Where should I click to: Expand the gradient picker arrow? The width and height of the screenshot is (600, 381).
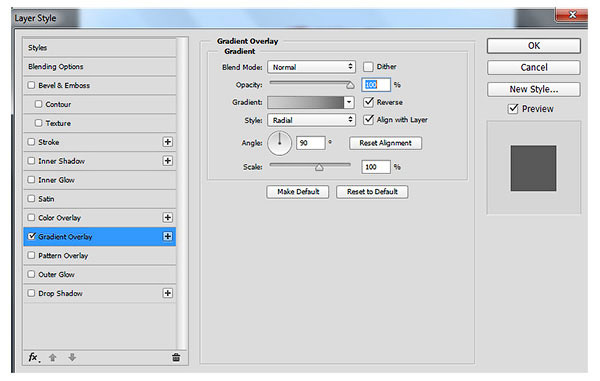[349, 102]
